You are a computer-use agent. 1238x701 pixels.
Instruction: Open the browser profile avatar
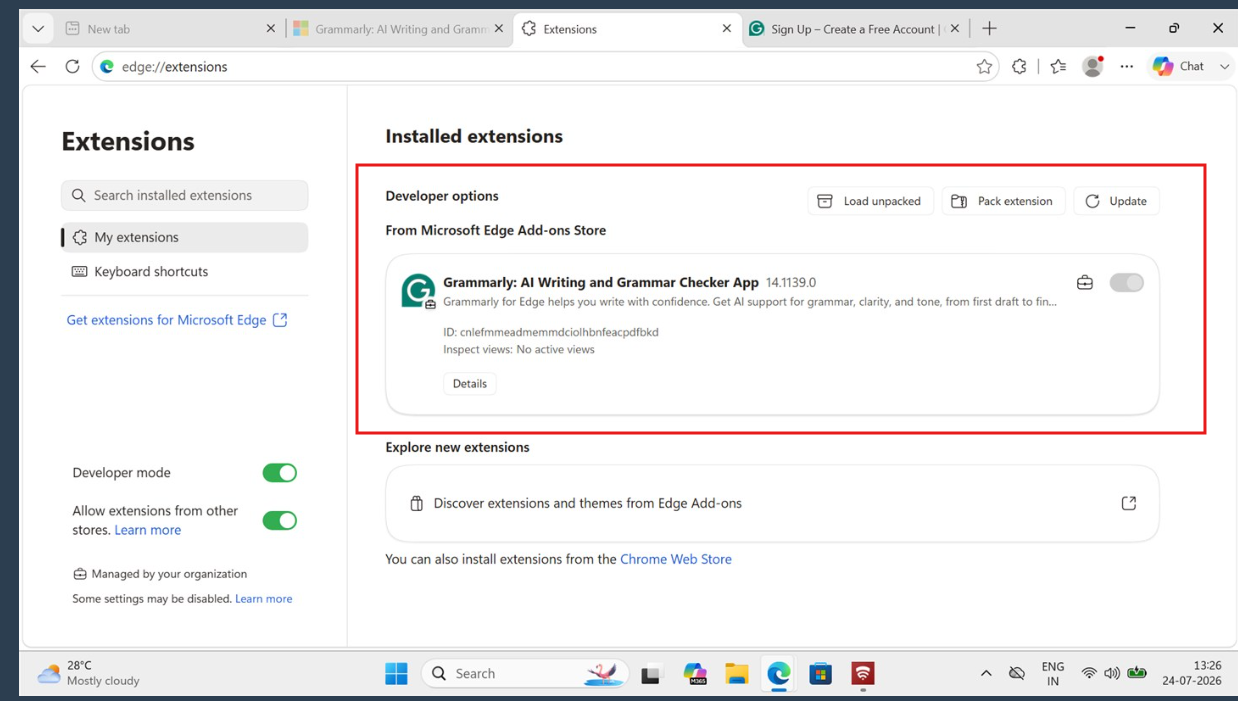tap(1093, 66)
